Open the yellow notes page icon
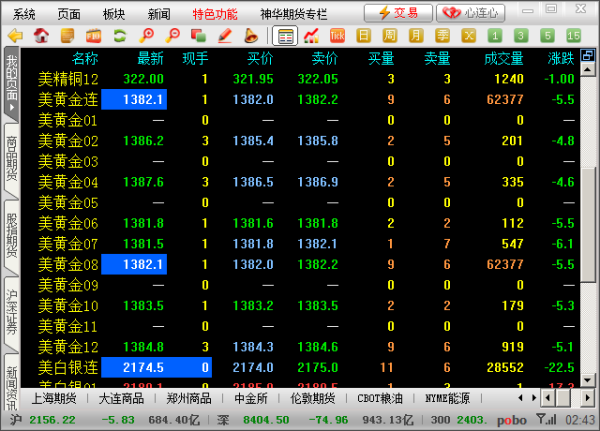This screenshot has height=431, width=600. 67,36
